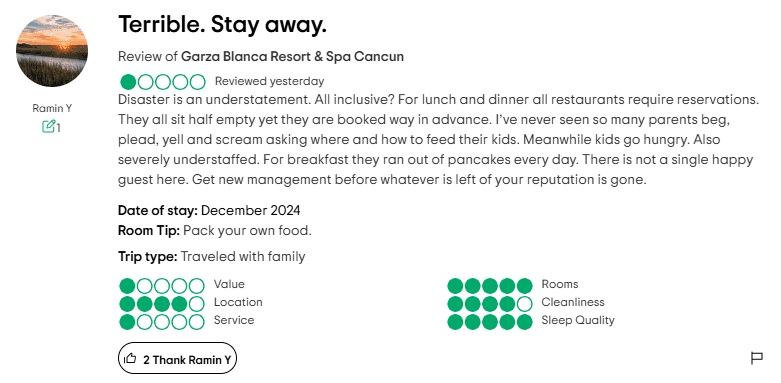Click the "Terrible. Stay away." review title
Image resolution: width=781 pixels, height=383 pixels.
point(222,24)
